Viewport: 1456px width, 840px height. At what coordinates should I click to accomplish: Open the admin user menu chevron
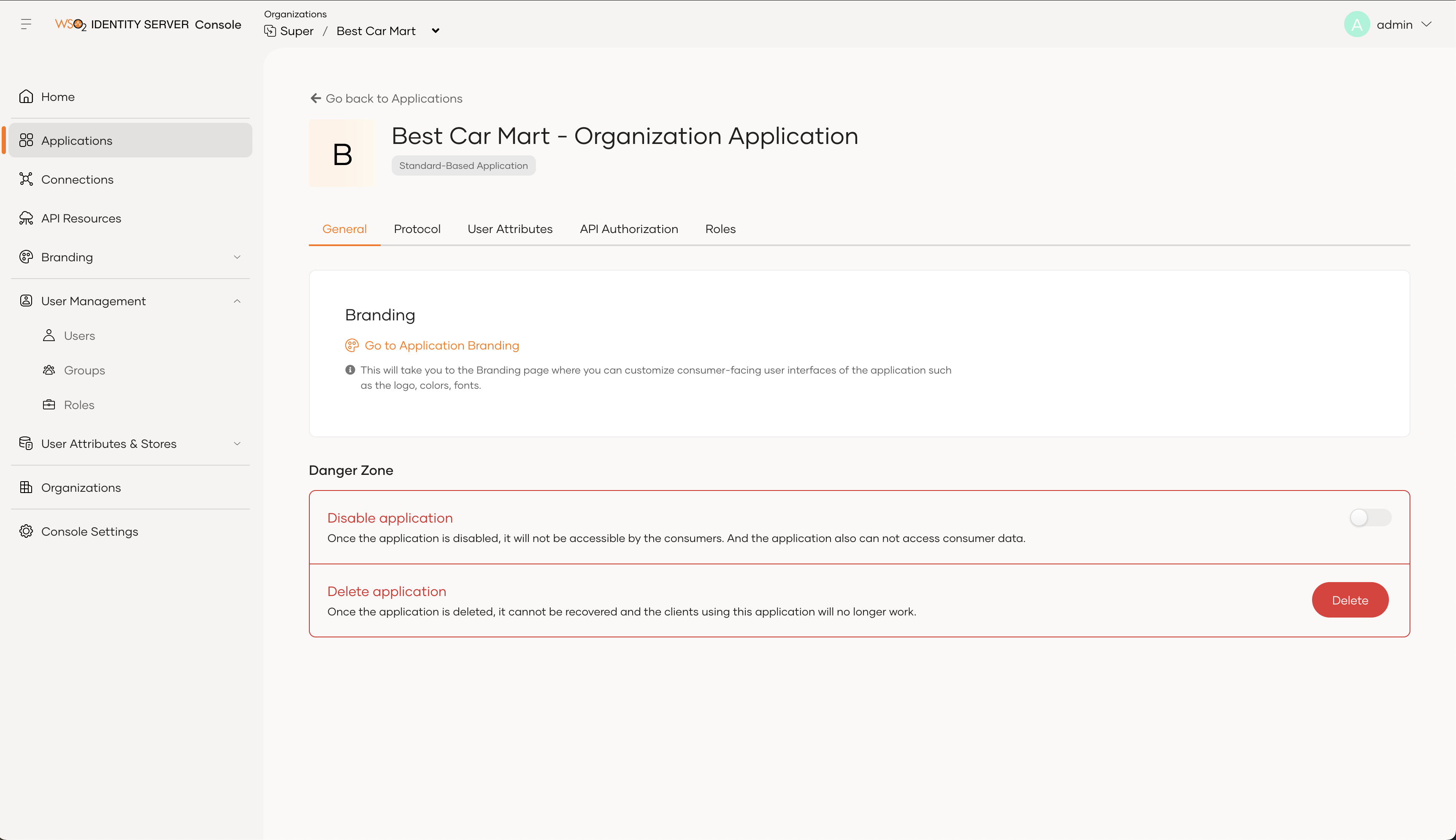(x=1426, y=24)
